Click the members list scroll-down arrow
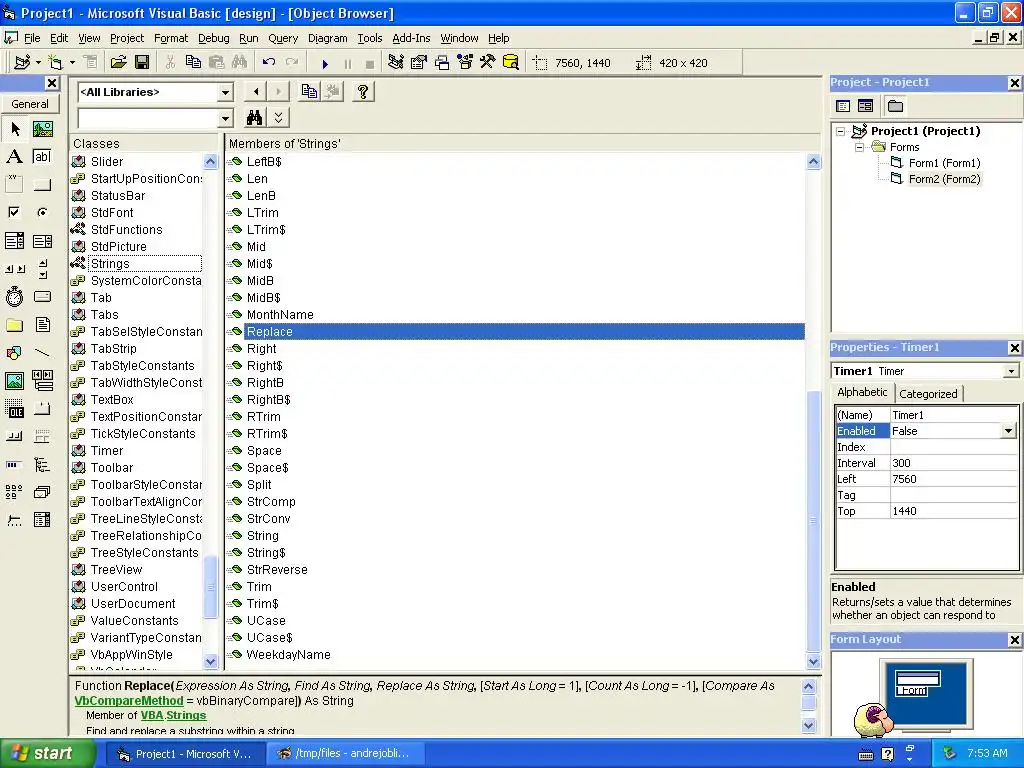 pos(814,662)
